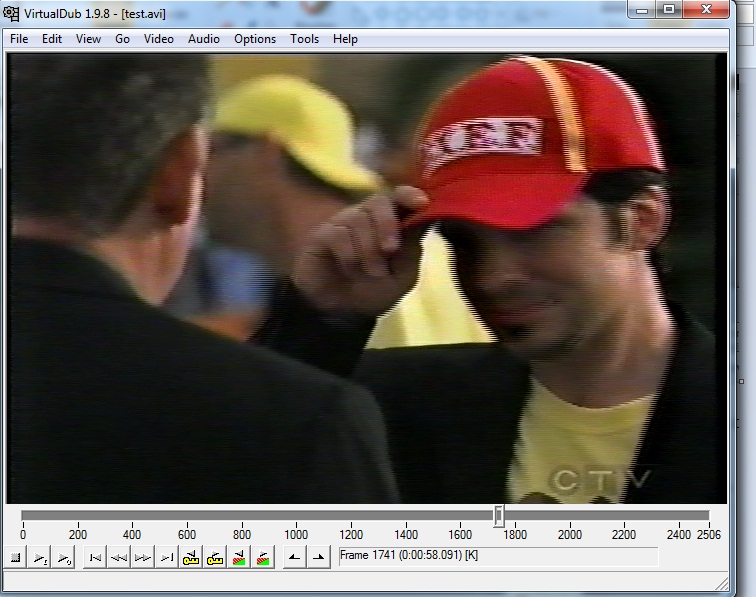Open the Edit menu

click(52, 39)
